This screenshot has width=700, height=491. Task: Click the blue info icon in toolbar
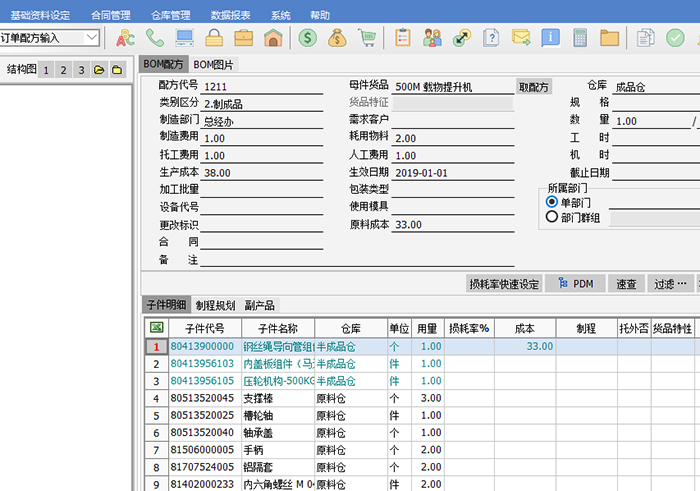pos(550,38)
